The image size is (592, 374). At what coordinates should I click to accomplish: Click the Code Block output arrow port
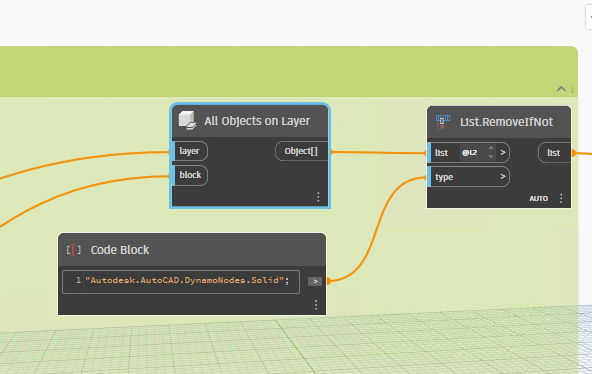click(315, 281)
